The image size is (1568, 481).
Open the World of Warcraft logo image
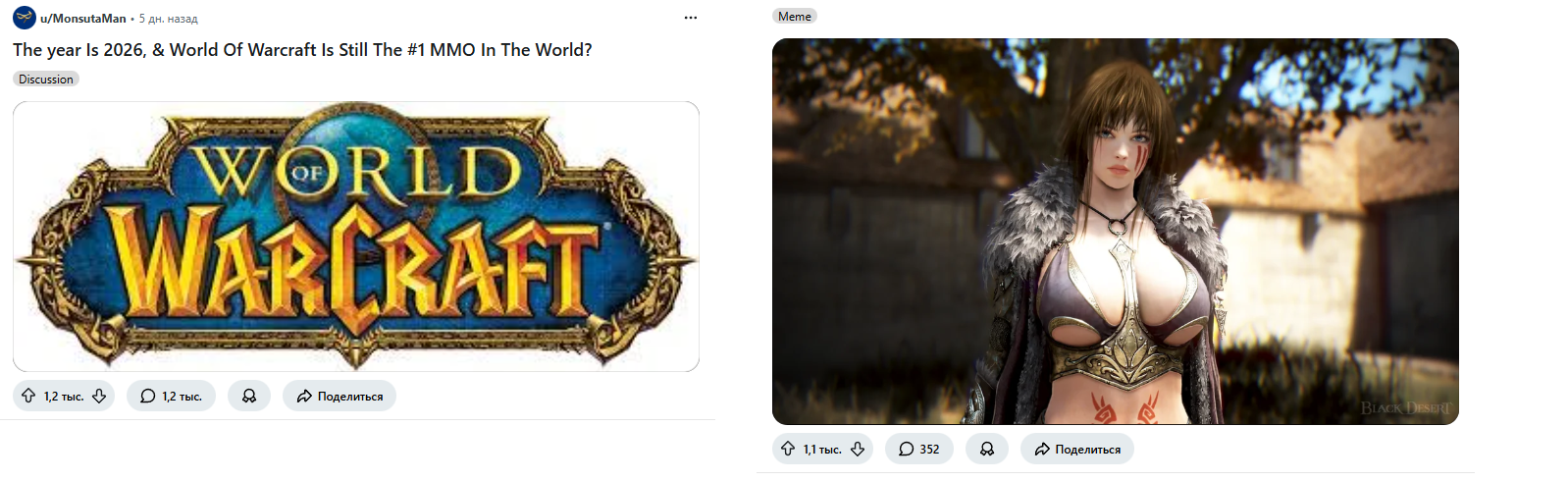[x=356, y=237]
